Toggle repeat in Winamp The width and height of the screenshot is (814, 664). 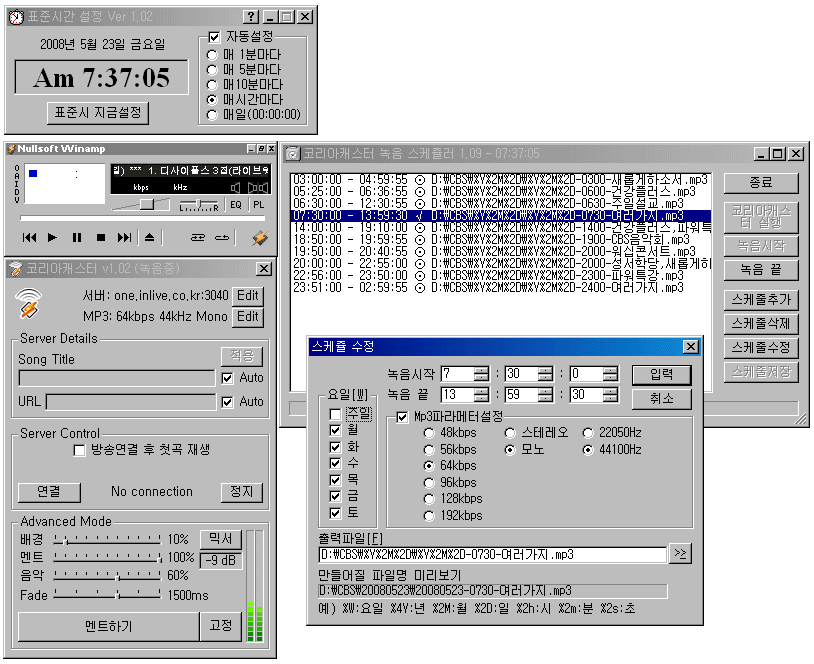click(x=222, y=237)
